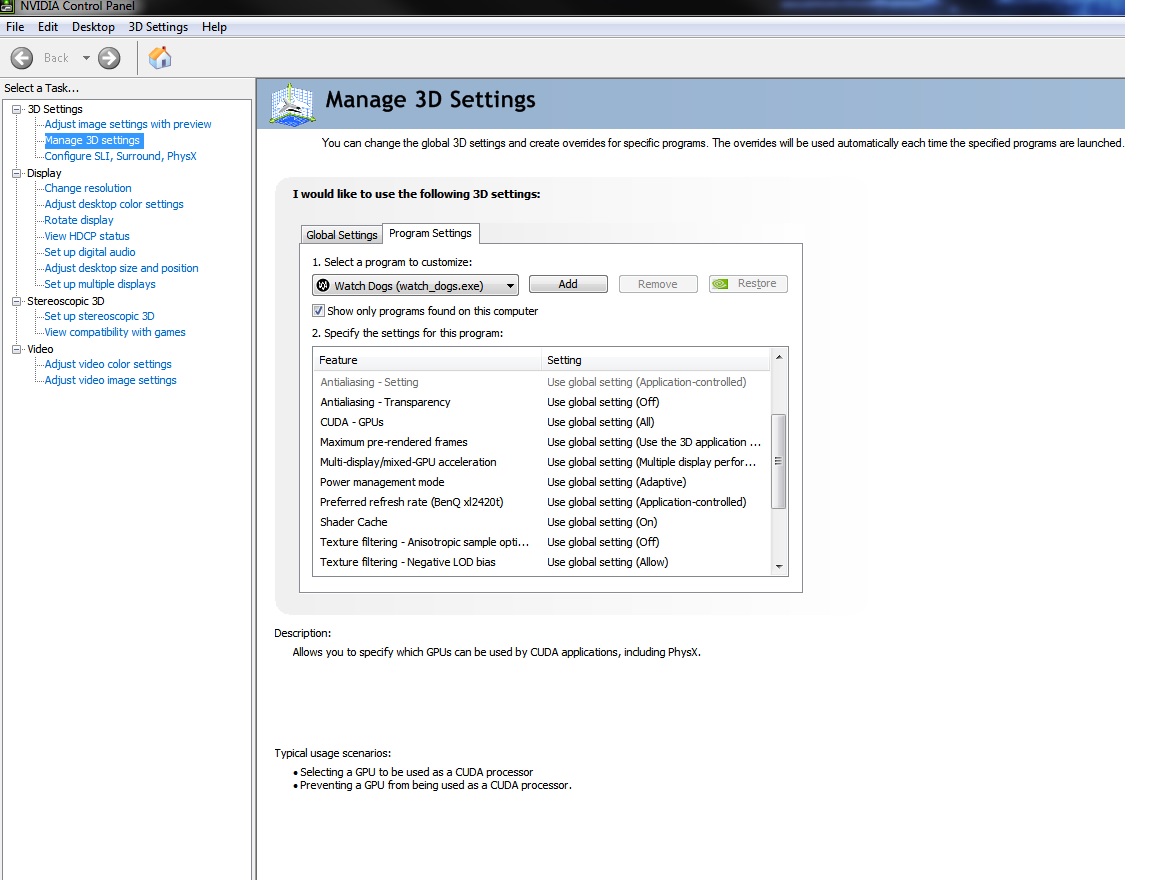The width and height of the screenshot is (1152, 880).
Task: Select Texture filtering - Anisotropic sample row
Action: point(542,541)
